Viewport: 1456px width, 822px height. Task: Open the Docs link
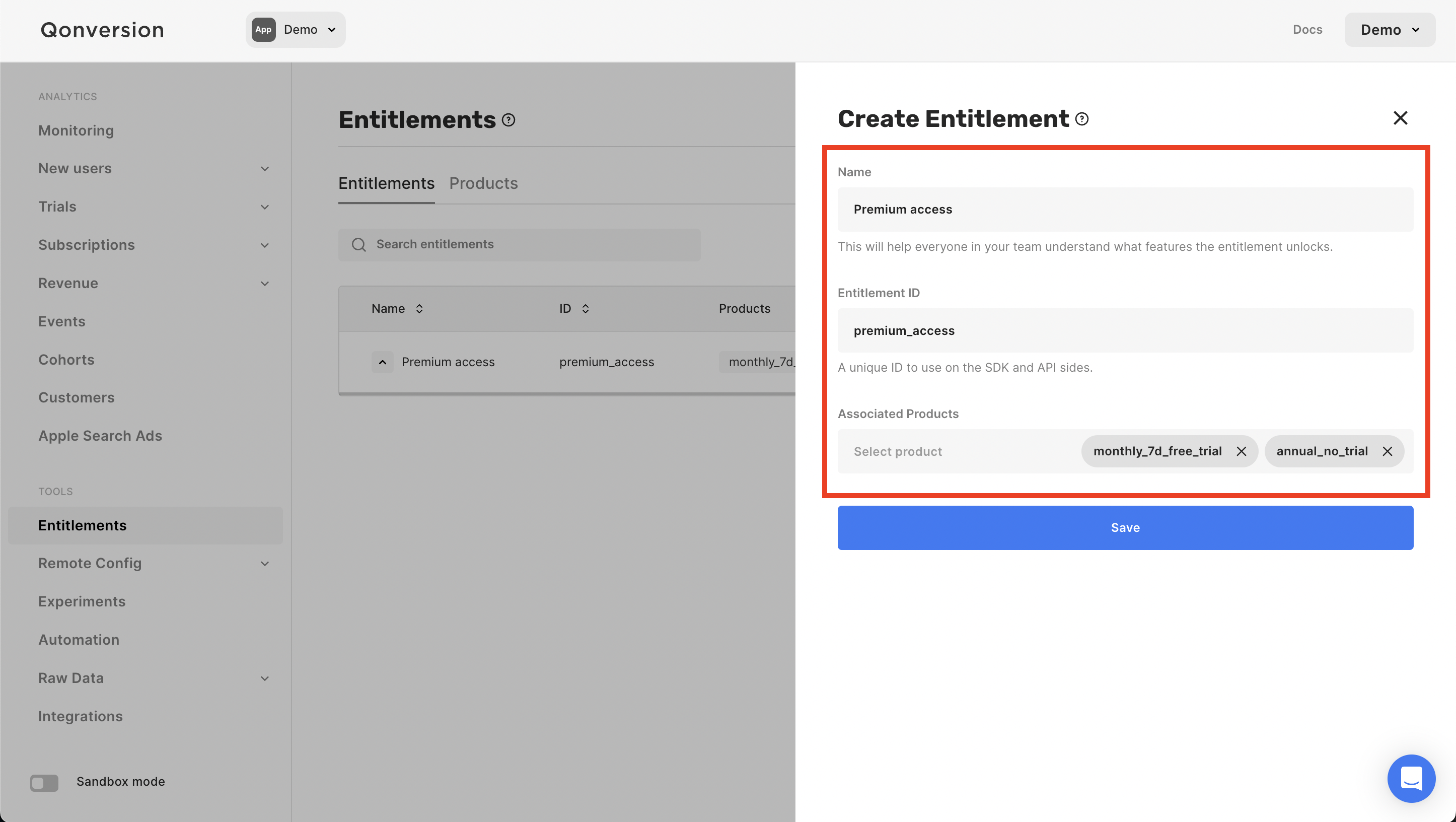1307,29
